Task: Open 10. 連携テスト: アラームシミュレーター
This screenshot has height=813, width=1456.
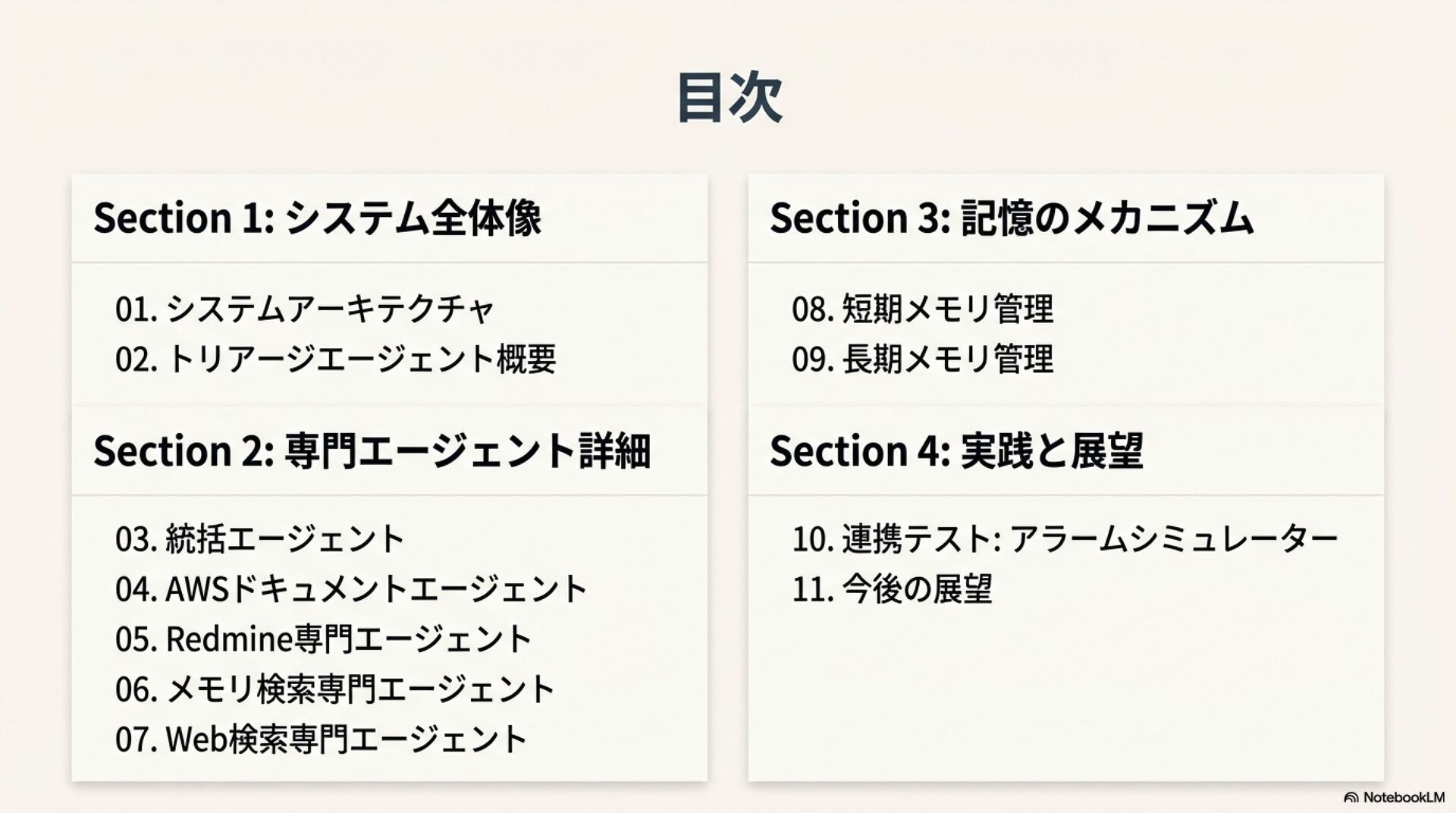Action: click(x=1064, y=538)
